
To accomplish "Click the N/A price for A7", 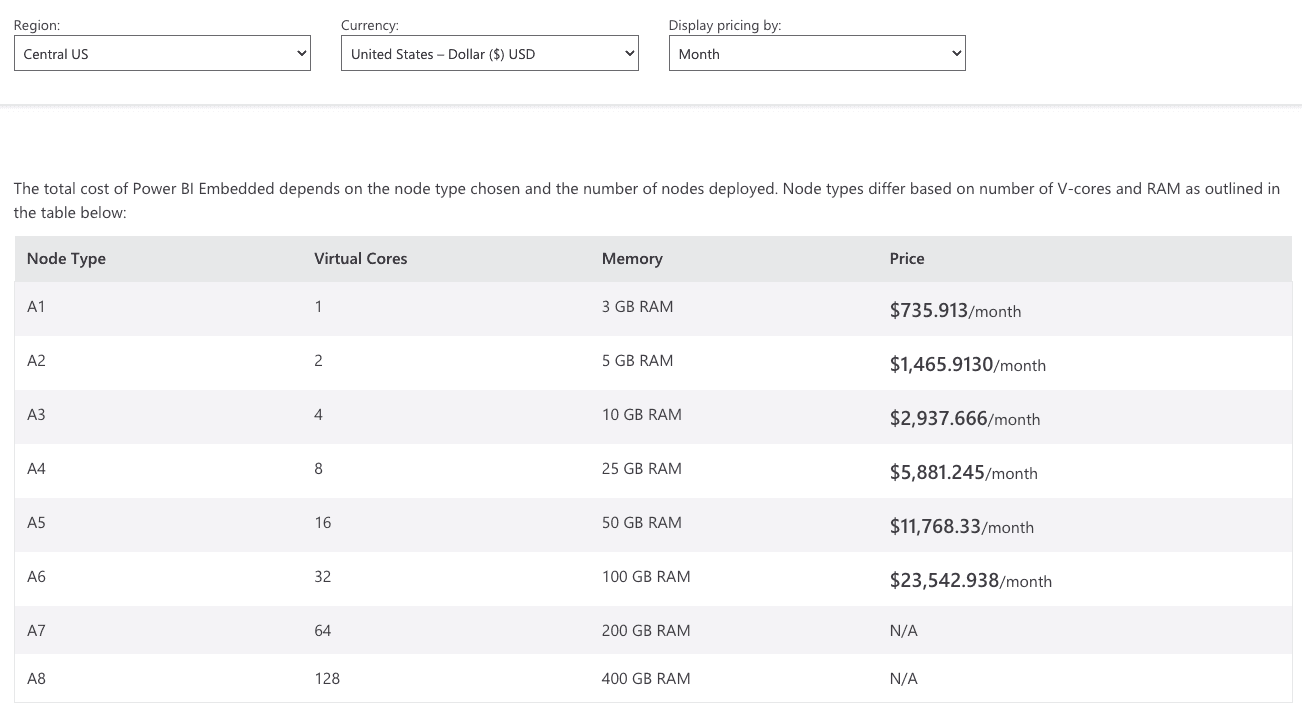I will coord(903,630).
